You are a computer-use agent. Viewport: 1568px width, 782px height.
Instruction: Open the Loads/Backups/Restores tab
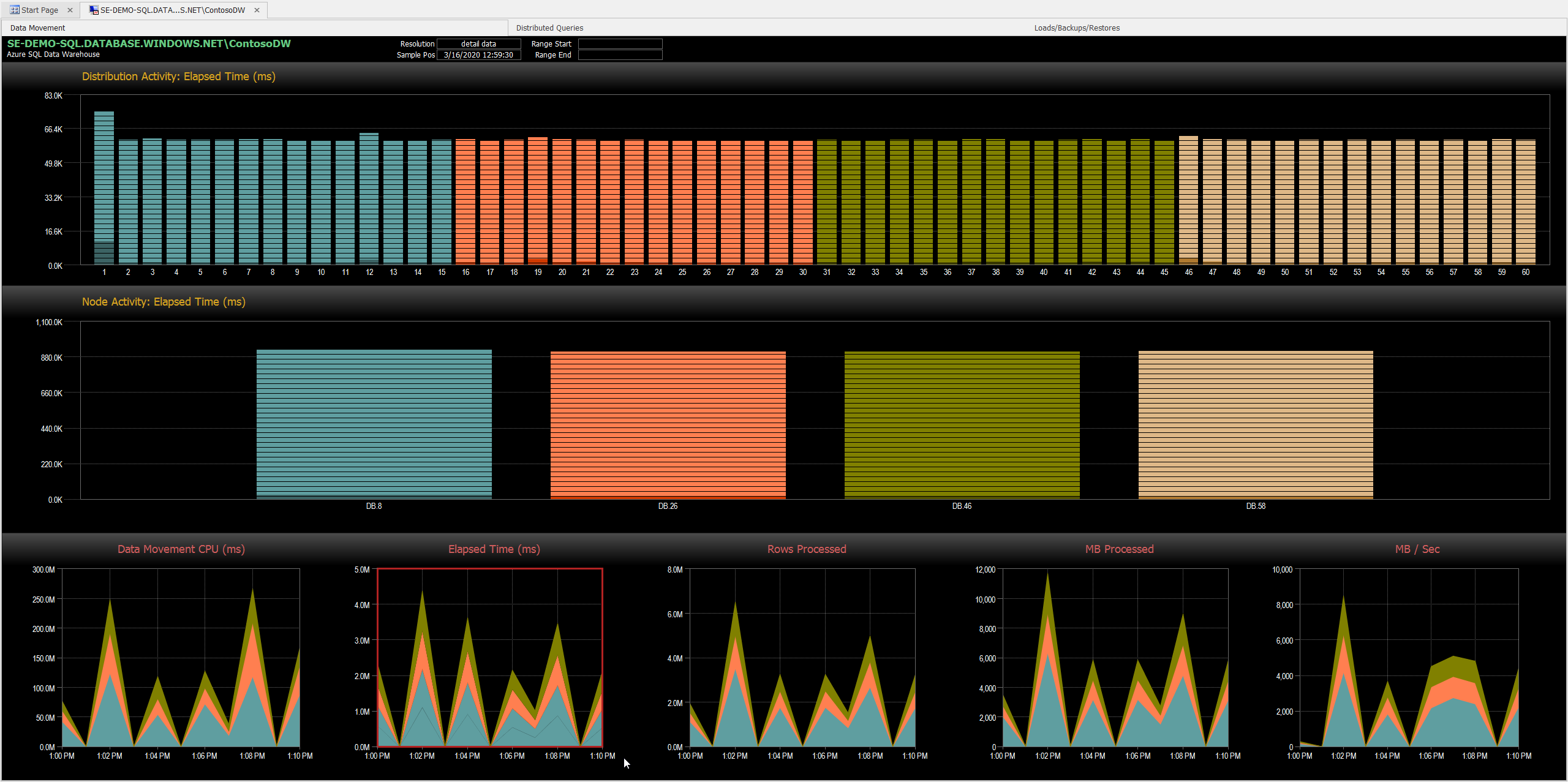click(x=1076, y=28)
